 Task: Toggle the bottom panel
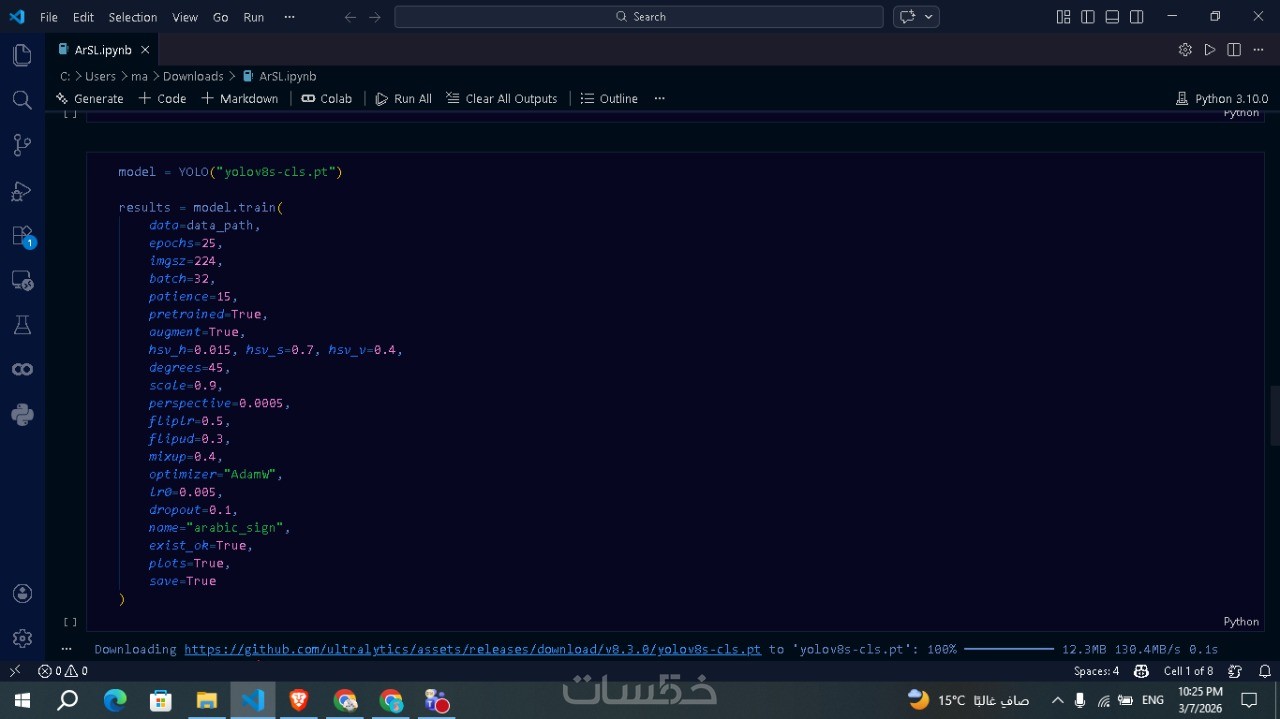pos(1112,17)
